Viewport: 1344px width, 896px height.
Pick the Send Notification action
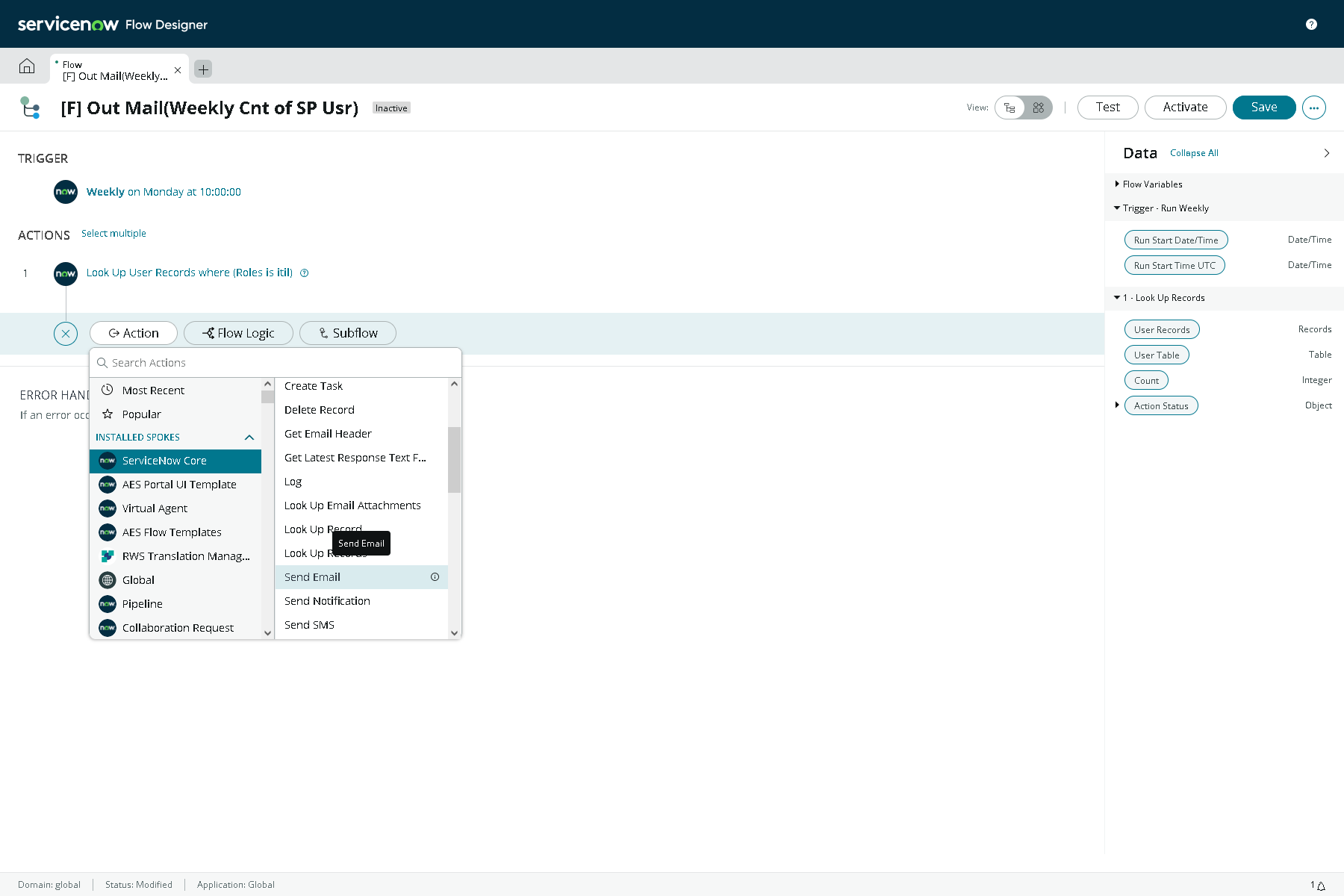pyautogui.click(x=361, y=601)
